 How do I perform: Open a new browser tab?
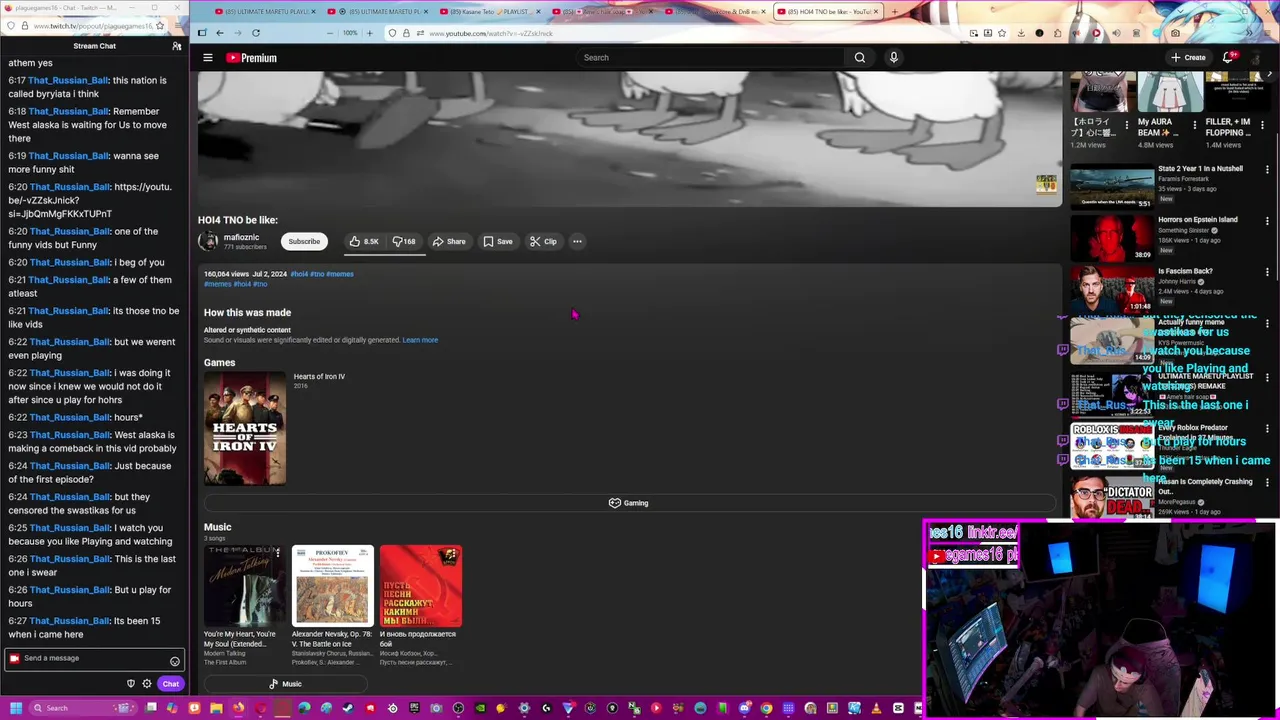[x=895, y=12]
